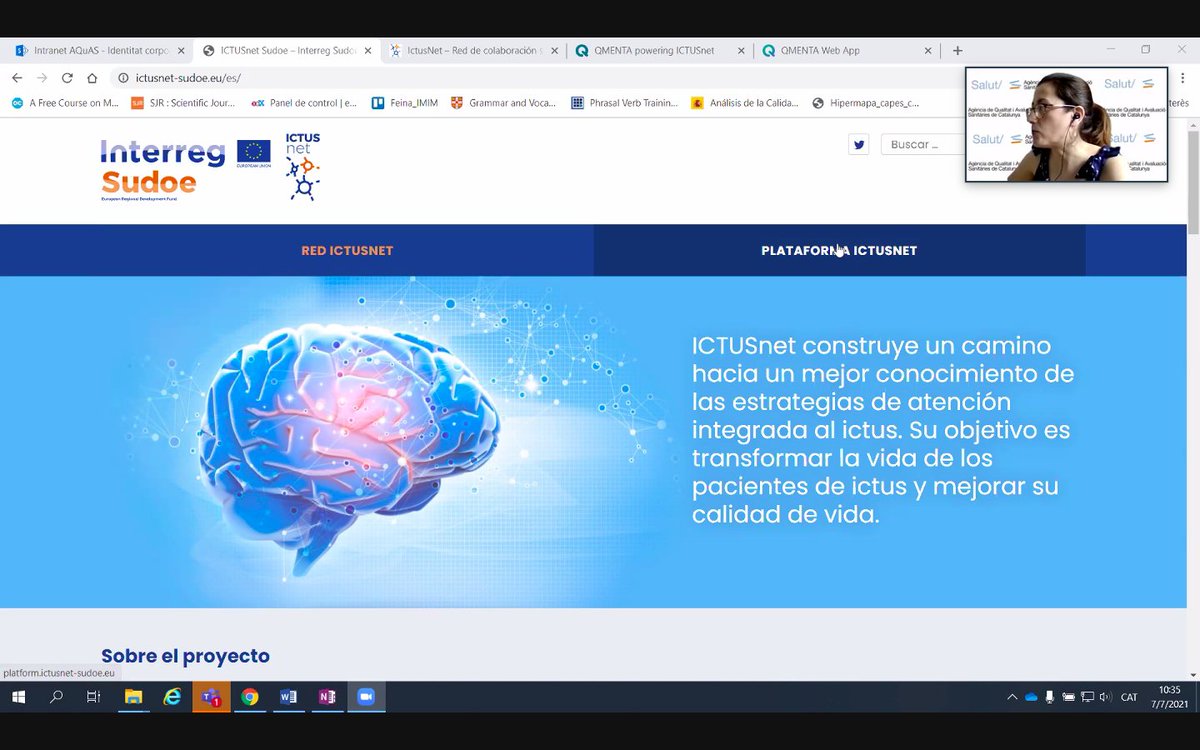1200x750 pixels.
Task: Close the ICTUSnet Sudoe tab
Action: pos(368,51)
